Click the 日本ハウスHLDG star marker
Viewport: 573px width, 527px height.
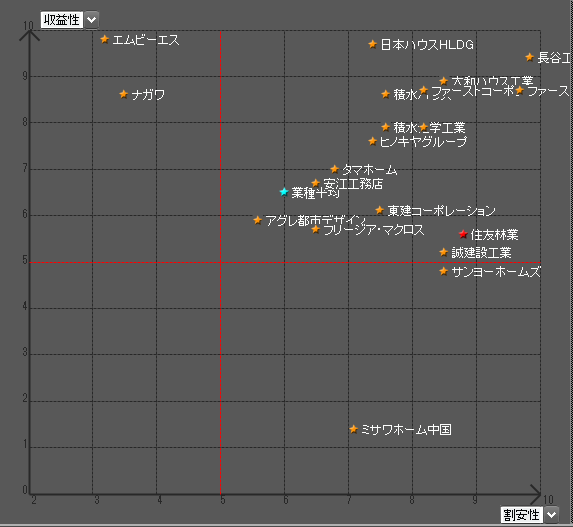tap(372, 44)
